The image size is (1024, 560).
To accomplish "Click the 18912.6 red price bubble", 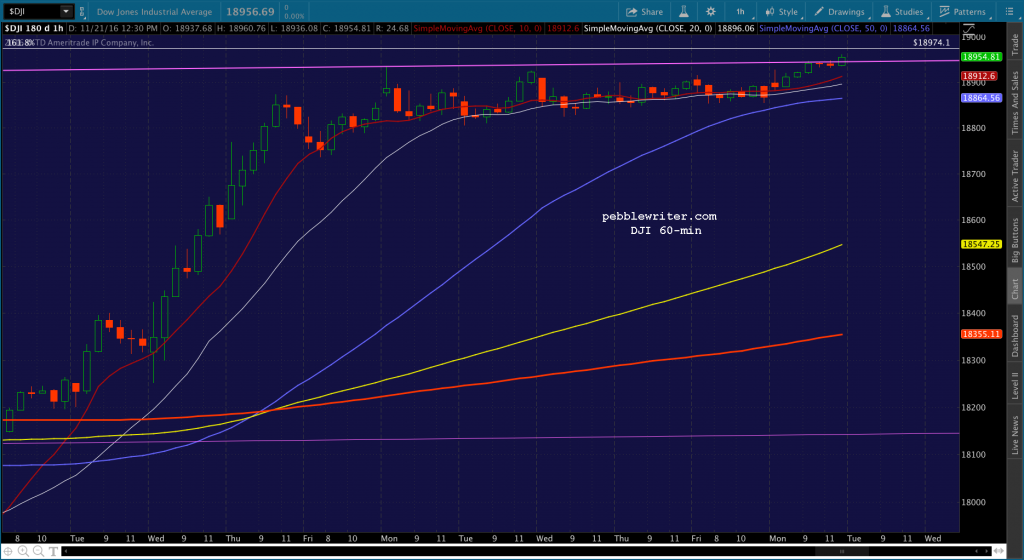I will (978, 76).
